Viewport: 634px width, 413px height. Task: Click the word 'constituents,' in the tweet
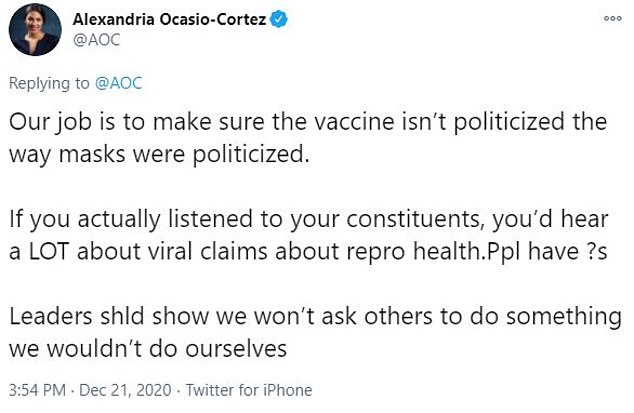(x=415, y=219)
